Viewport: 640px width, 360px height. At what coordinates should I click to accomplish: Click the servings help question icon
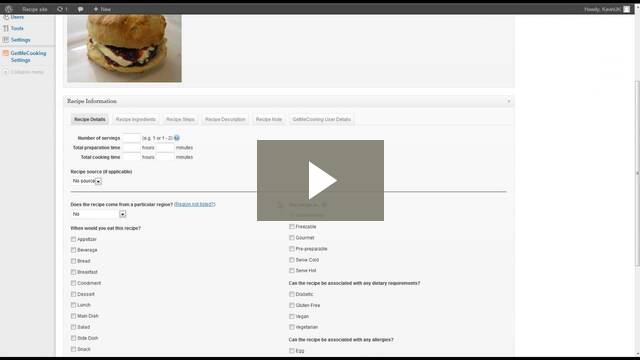pos(177,138)
